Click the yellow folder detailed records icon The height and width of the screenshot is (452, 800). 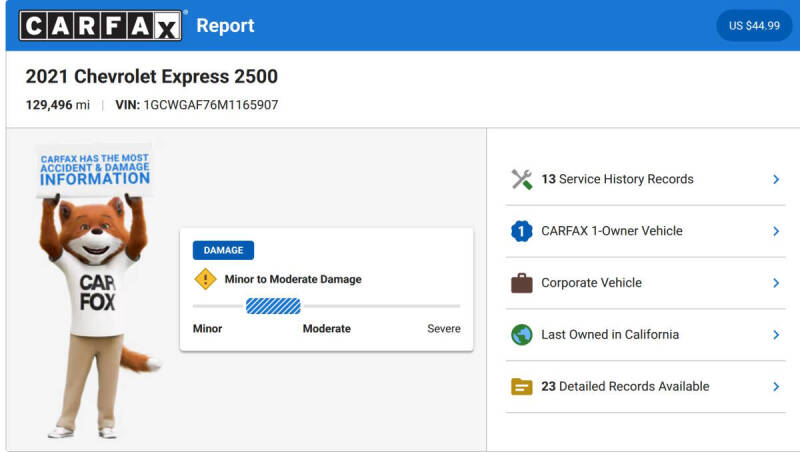coord(521,387)
